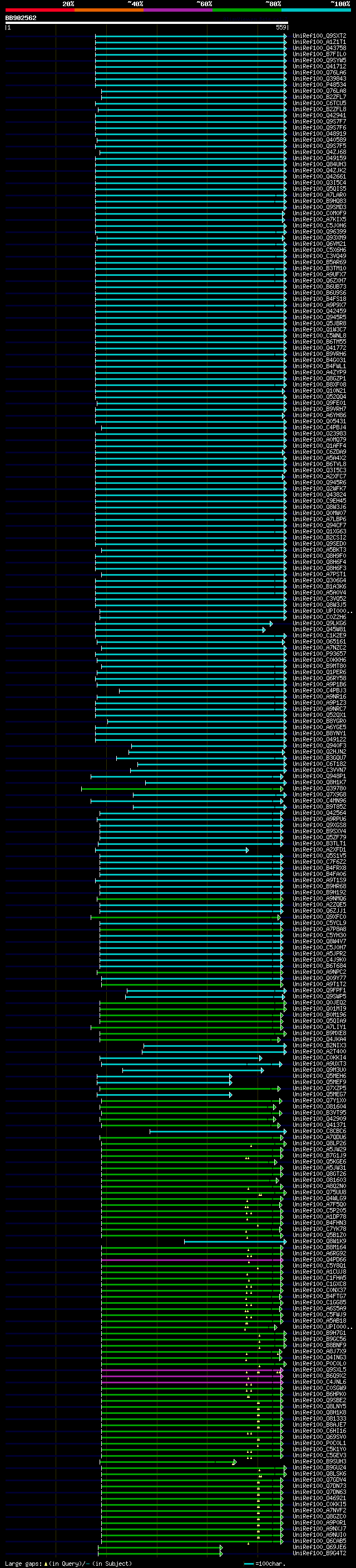Screen dimensions: 356x1568
Task: Click the shortened cyan bar of UniRef100_Q45W81
Action: (x=180, y=630)
